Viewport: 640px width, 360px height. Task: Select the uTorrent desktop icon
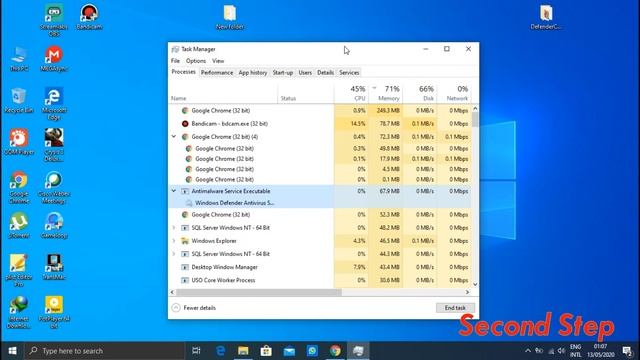pyautogui.click(x=19, y=225)
